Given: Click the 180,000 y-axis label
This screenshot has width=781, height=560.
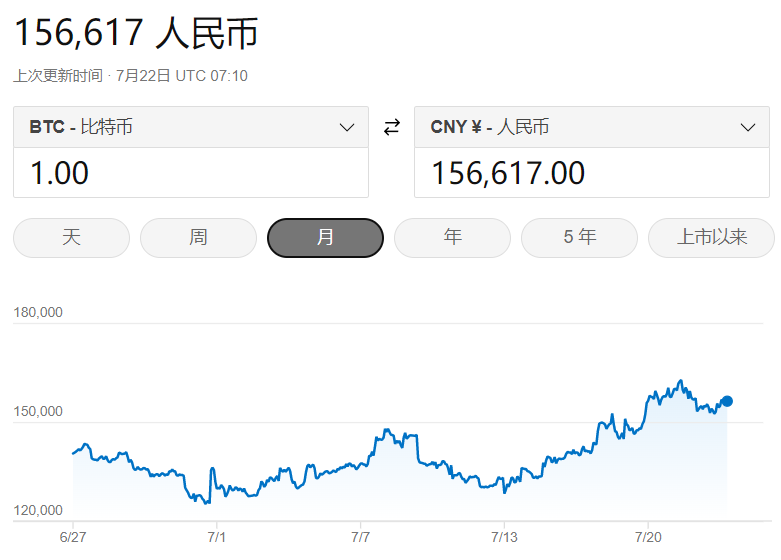Looking at the screenshot, I should point(38,312).
